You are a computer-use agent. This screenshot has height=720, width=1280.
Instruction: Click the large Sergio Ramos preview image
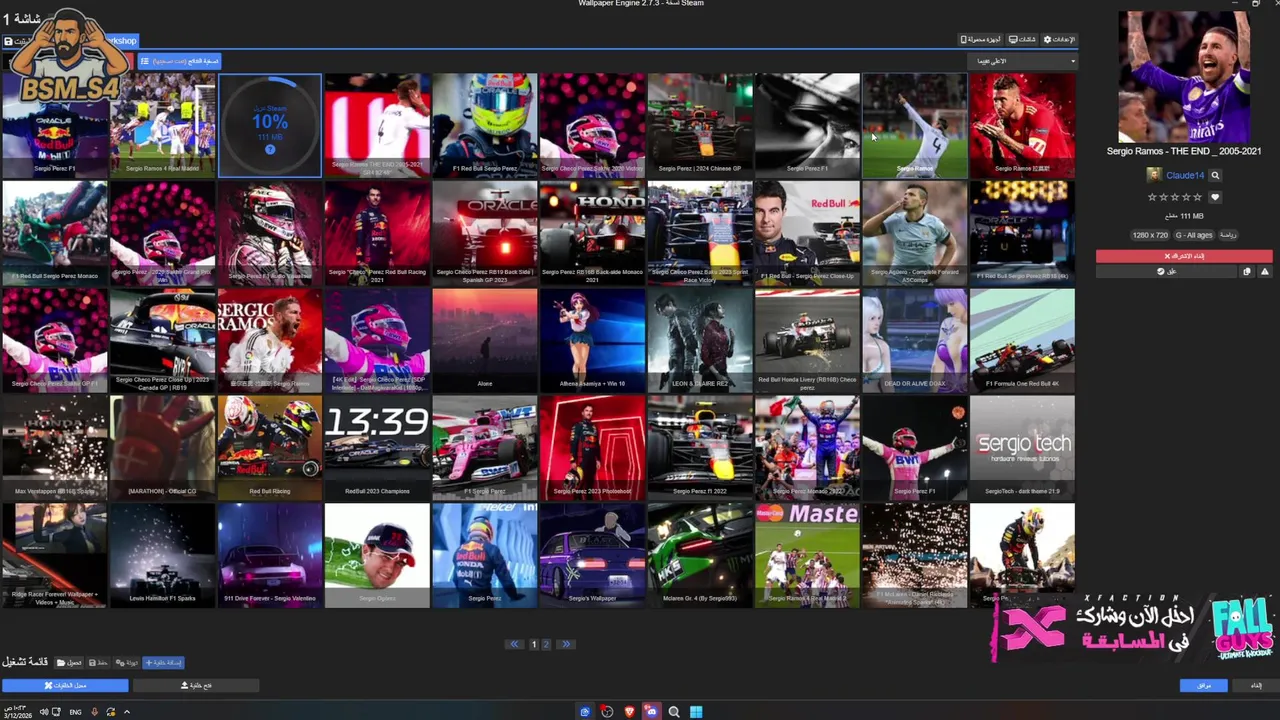[1184, 77]
